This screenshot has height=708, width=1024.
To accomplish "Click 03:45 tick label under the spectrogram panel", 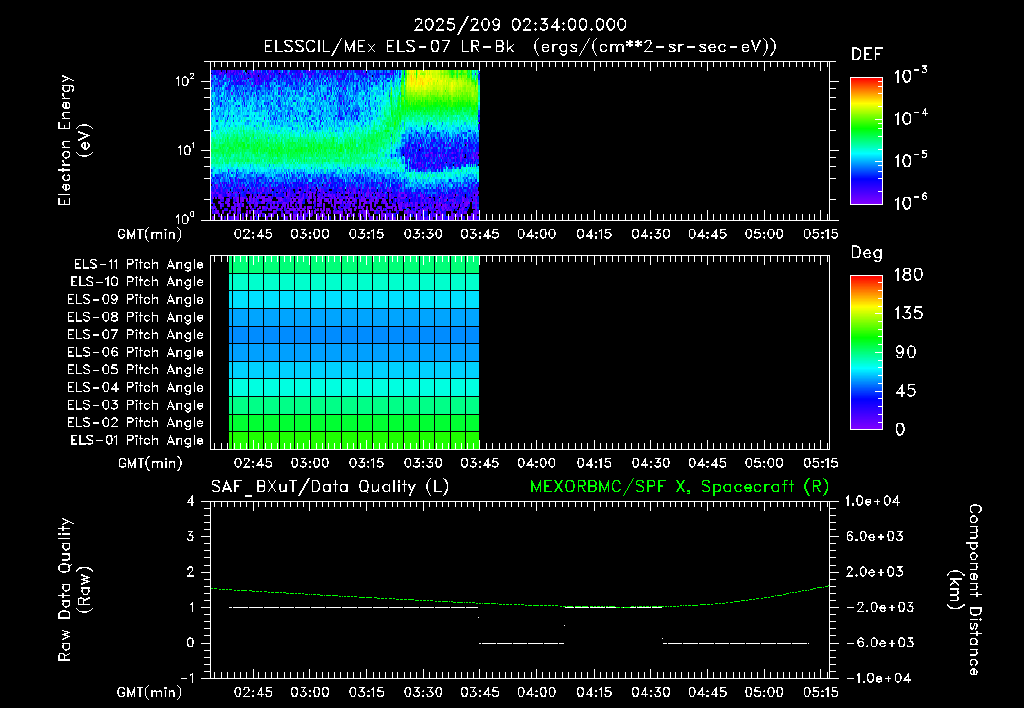I will pos(480,234).
